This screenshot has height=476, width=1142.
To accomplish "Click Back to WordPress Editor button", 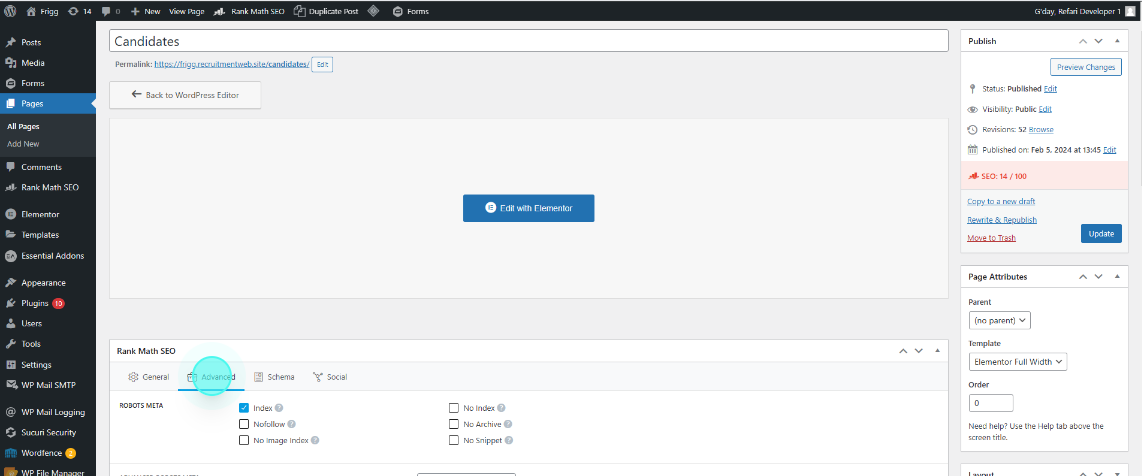I will [185, 95].
